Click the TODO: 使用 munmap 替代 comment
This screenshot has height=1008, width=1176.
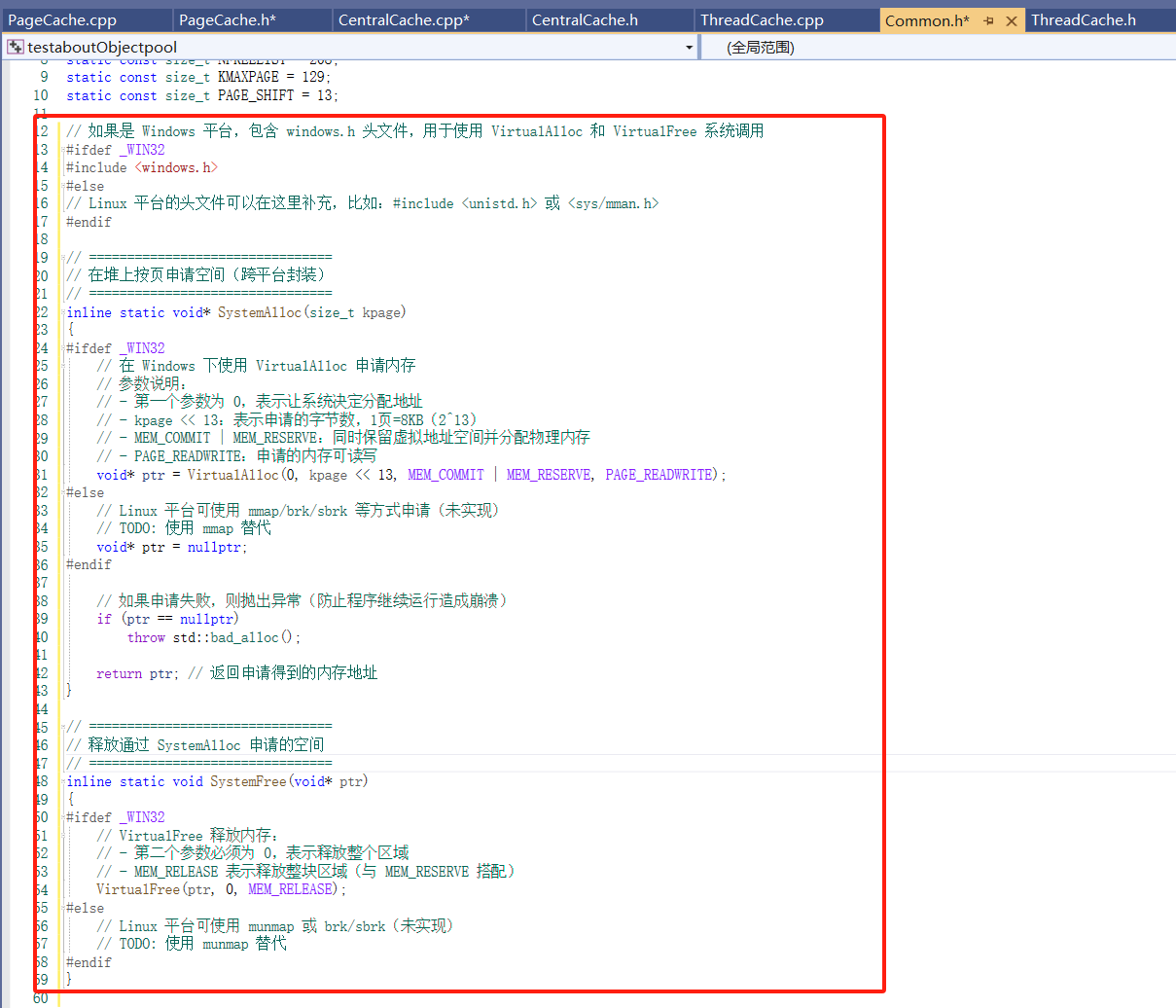coord(192,944)
